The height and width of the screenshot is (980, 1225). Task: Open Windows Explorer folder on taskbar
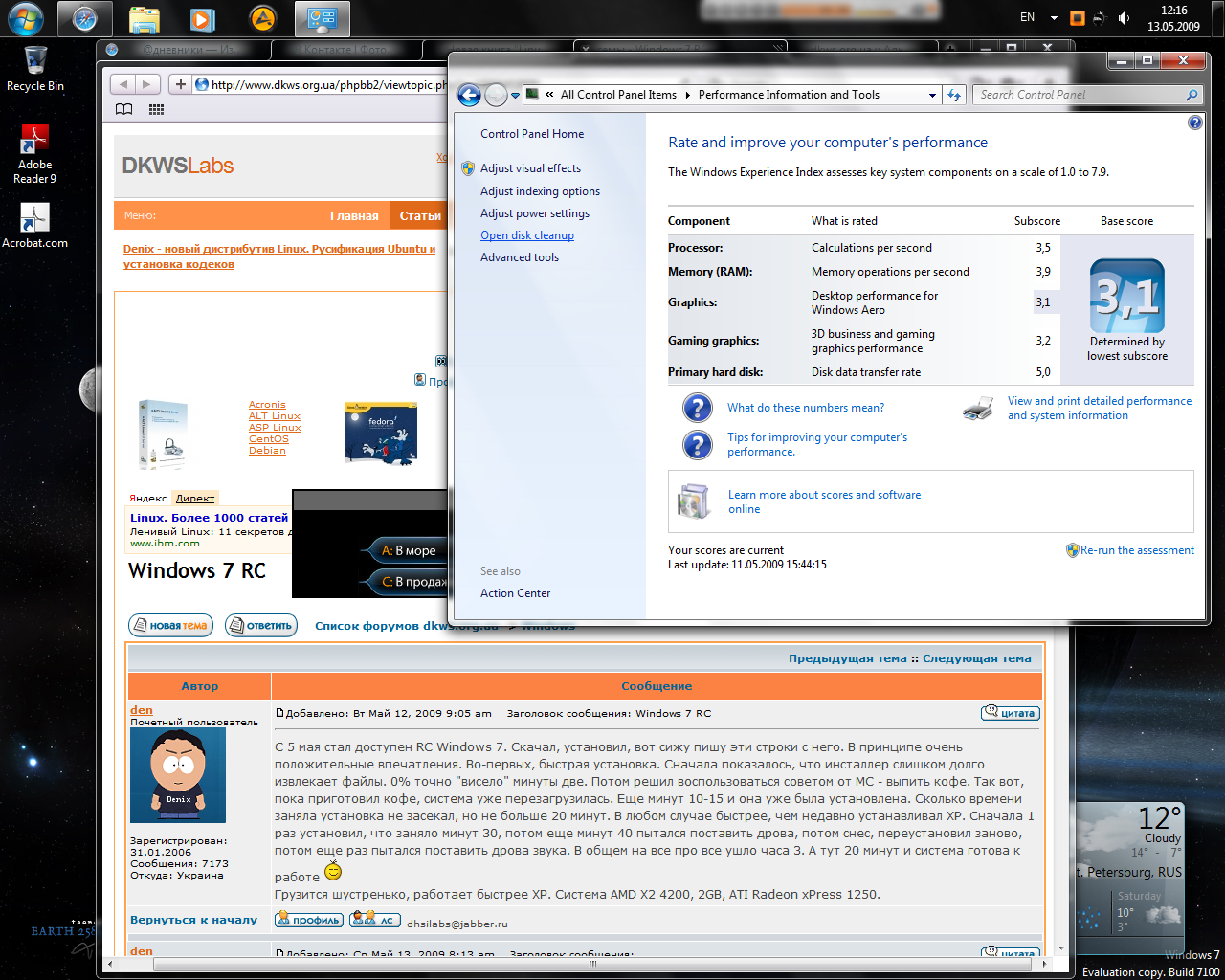145,18
